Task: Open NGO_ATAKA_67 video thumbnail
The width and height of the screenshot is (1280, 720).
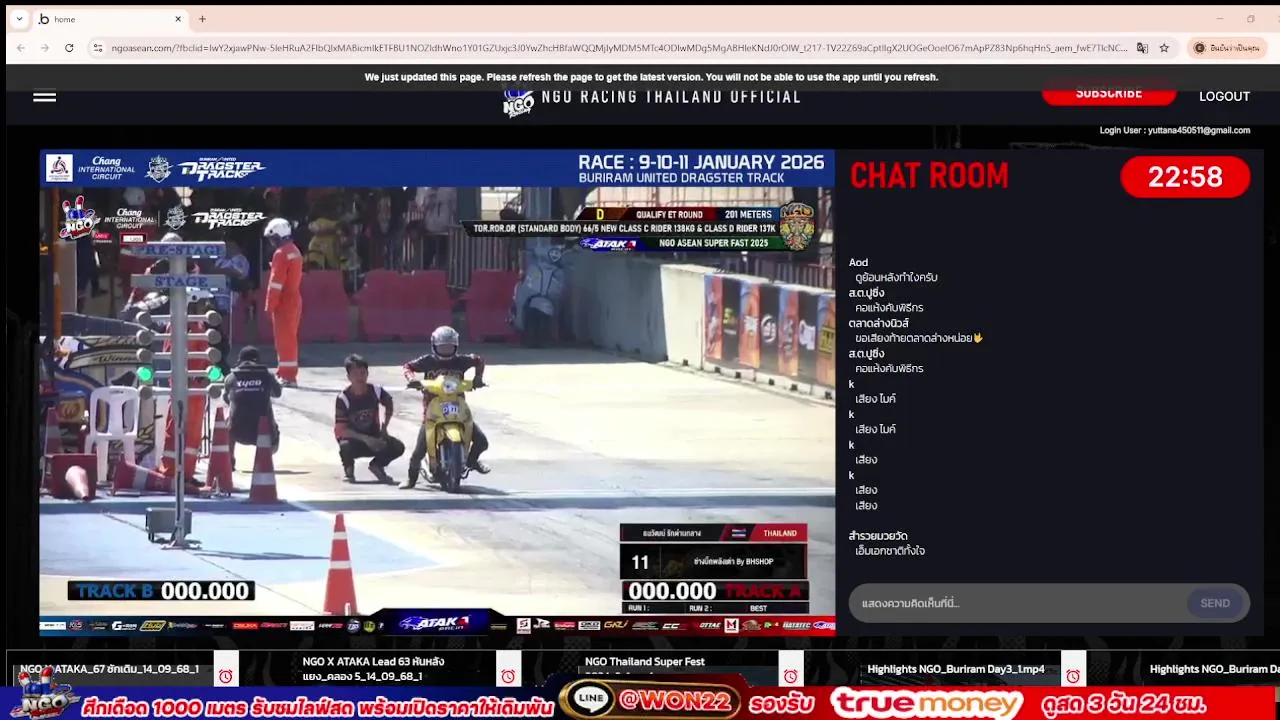Action: pyautogui.click(x=109, y=669)
